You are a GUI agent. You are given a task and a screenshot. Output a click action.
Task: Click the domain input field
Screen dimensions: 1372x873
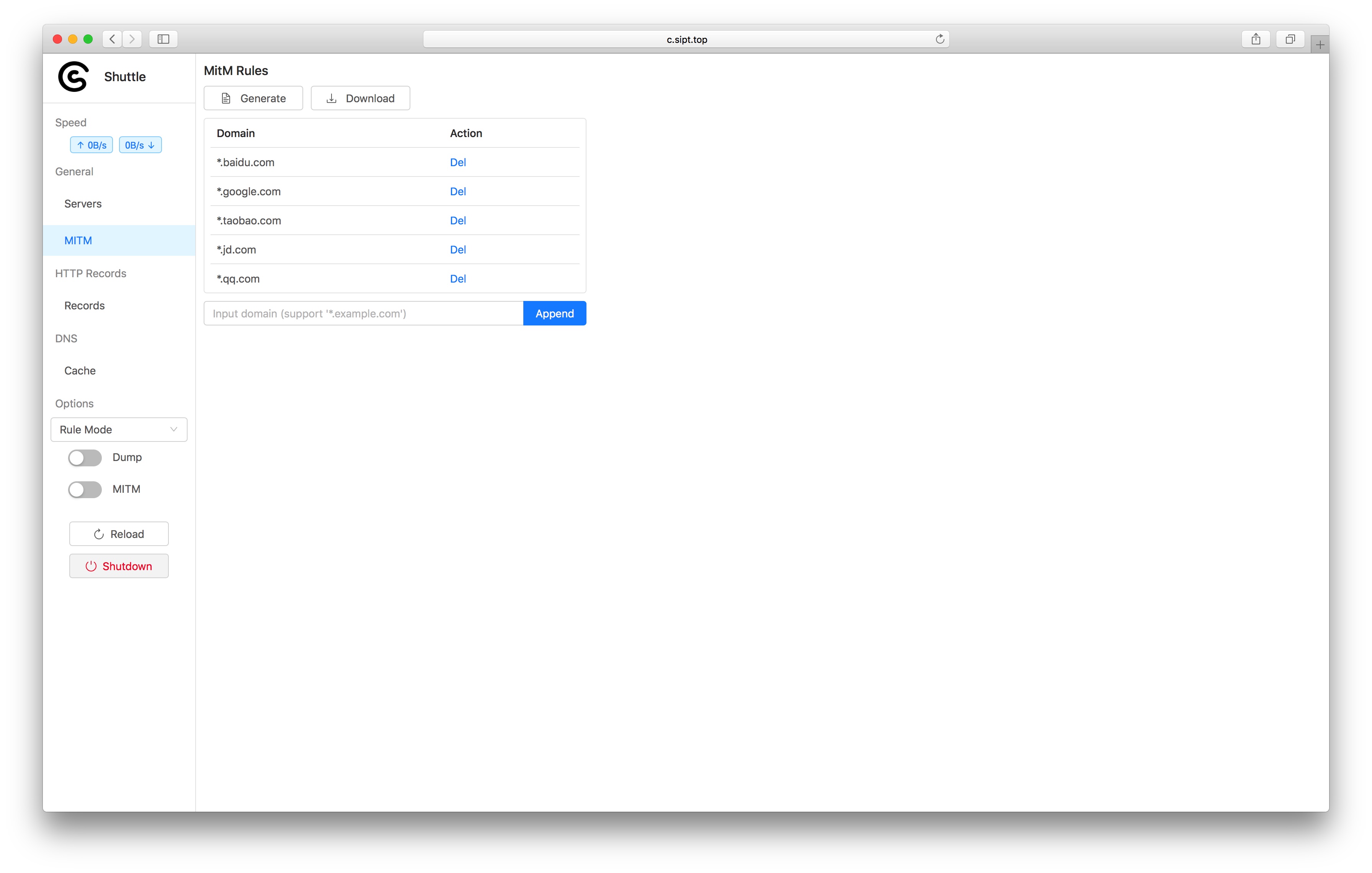pyautogui.click(x=363, y=313)
